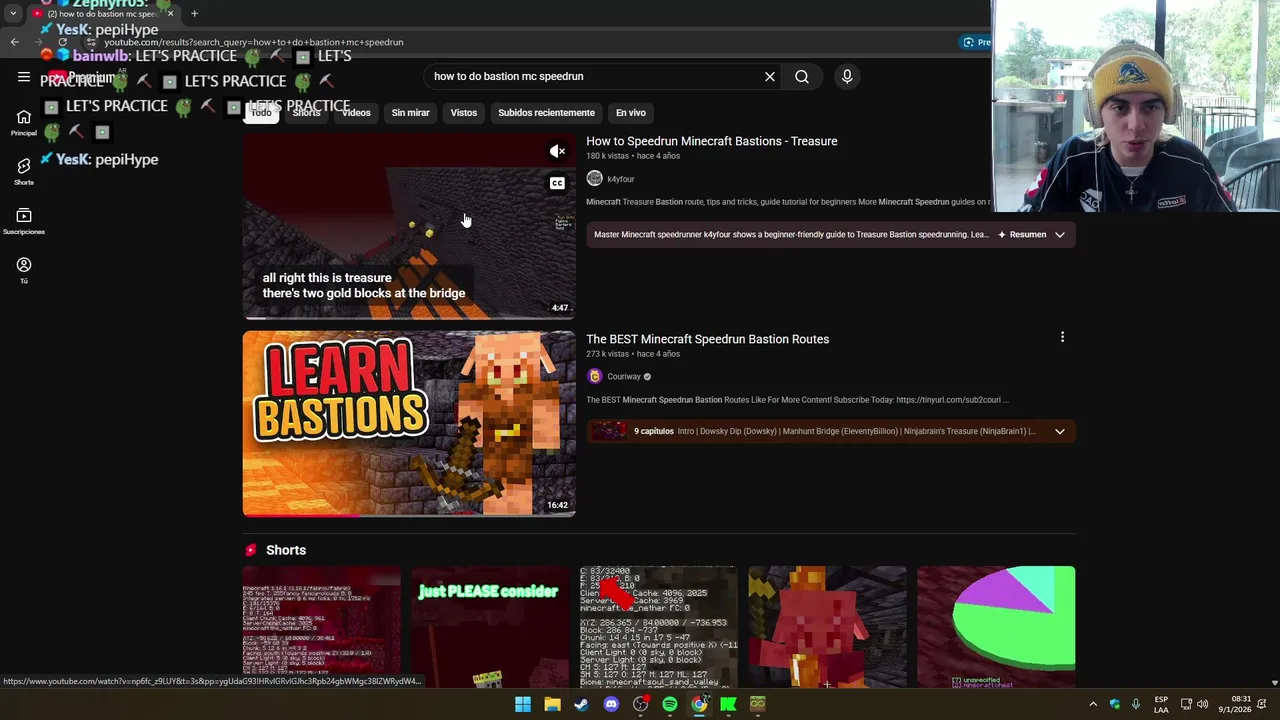Go to Principal home in the sidebar
Screen dimensions: 1280x720
point(24,123)
